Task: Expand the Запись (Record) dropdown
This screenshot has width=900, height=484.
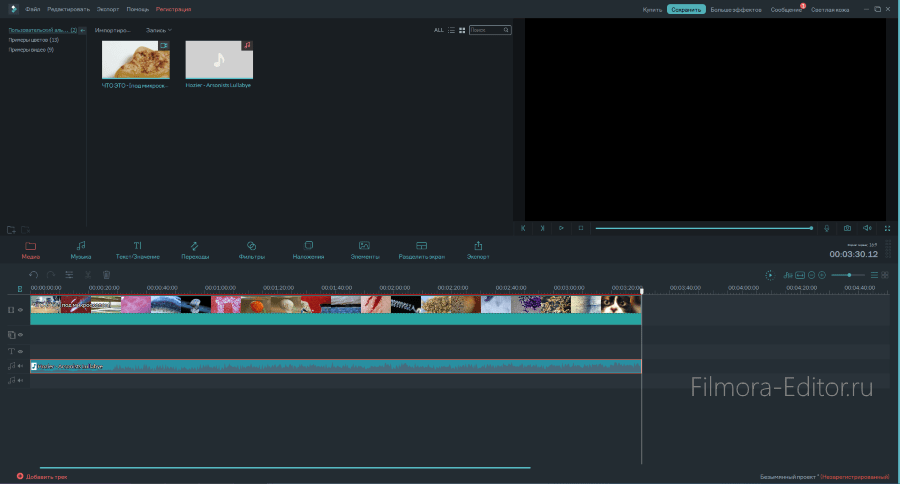Action: 159,30
